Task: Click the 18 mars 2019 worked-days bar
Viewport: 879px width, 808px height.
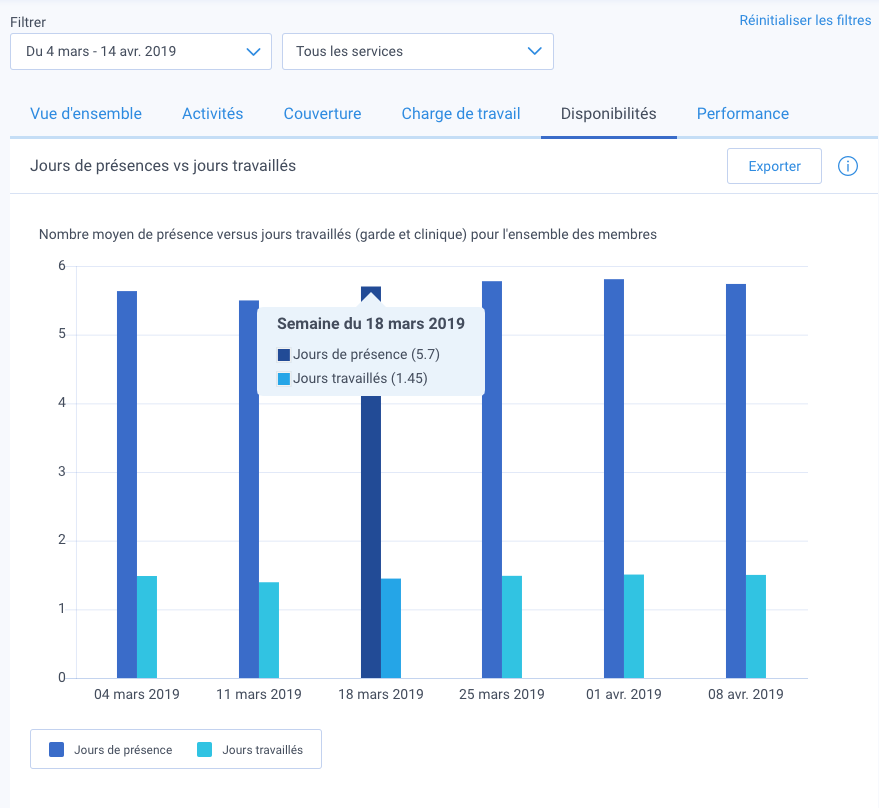Action: point(391,629)
